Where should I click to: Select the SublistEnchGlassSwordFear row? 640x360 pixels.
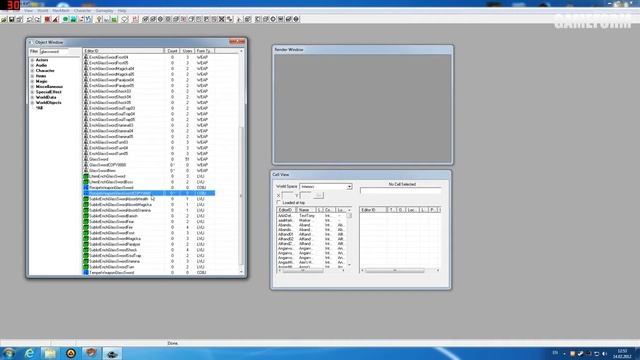click(149, 222)
